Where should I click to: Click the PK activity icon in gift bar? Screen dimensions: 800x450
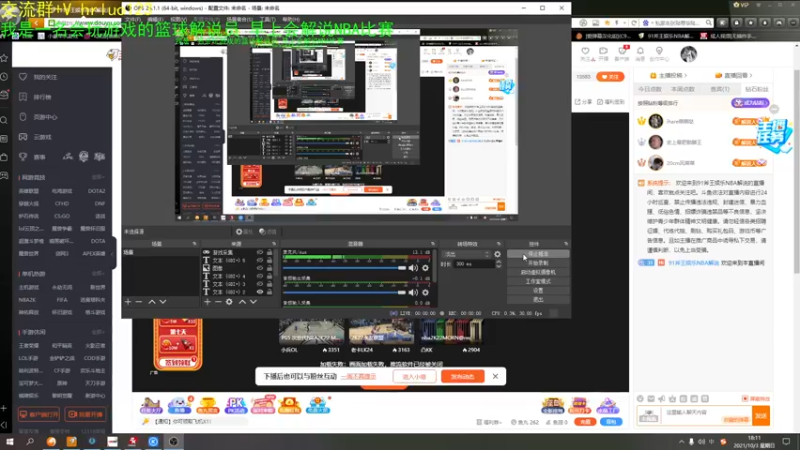pos(235,405)
